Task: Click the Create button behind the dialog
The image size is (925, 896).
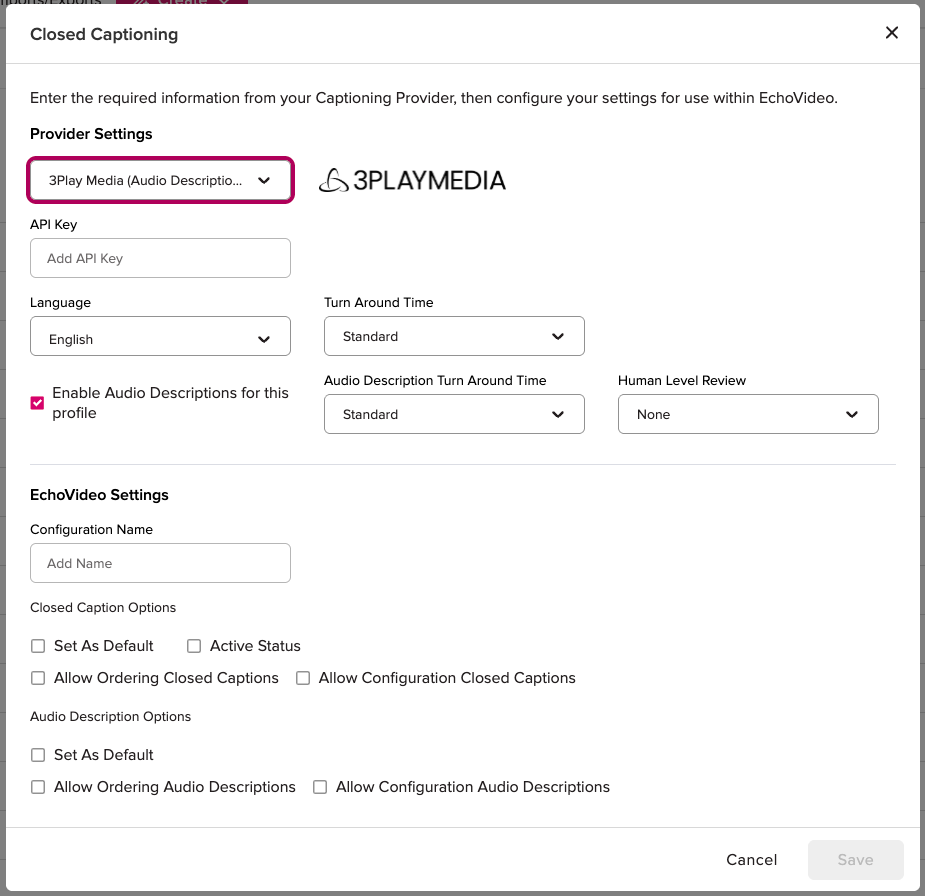Action: click(x=182, y=3)
